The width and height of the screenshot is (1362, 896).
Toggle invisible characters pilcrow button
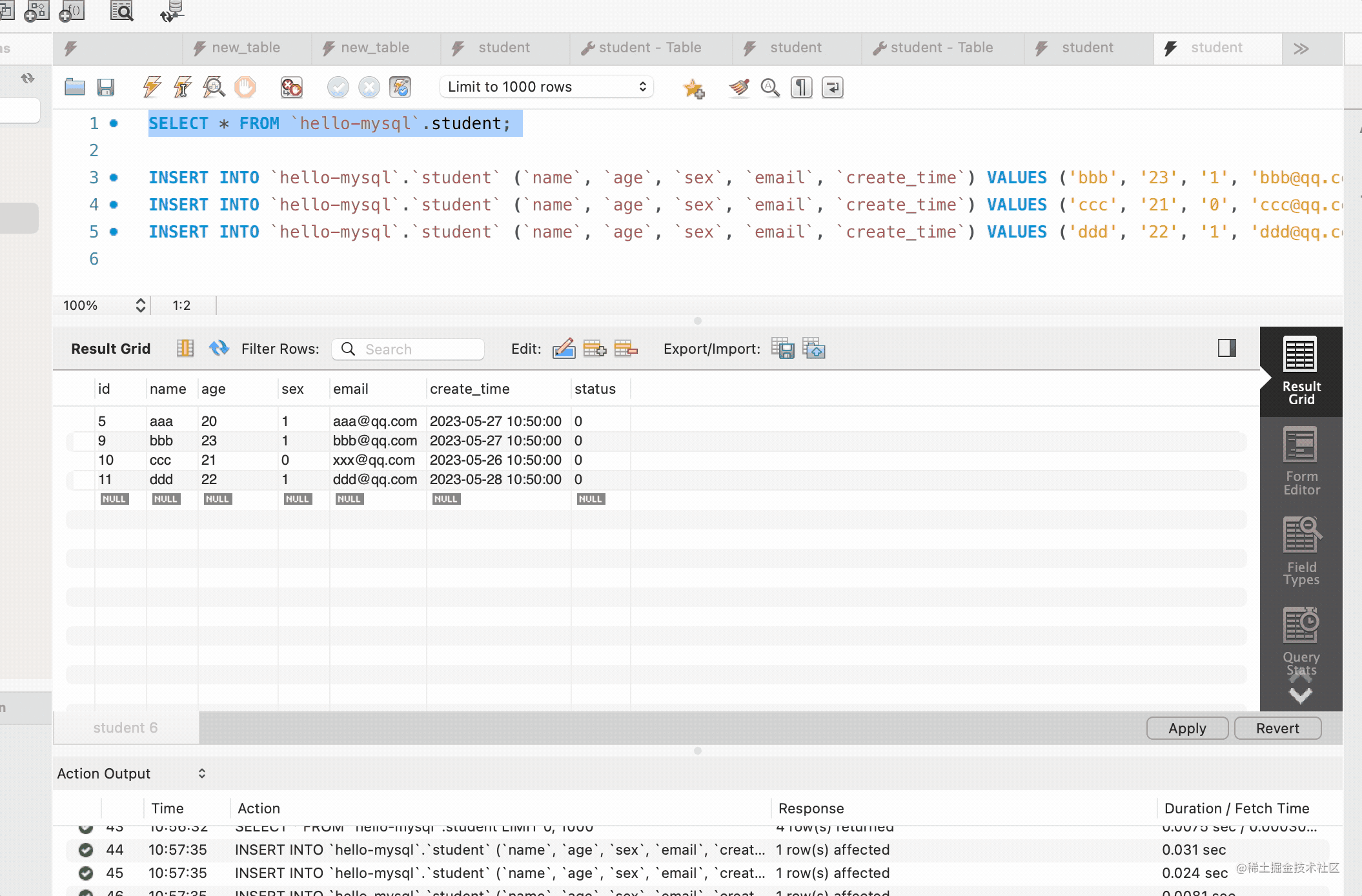tap(801, 87)
